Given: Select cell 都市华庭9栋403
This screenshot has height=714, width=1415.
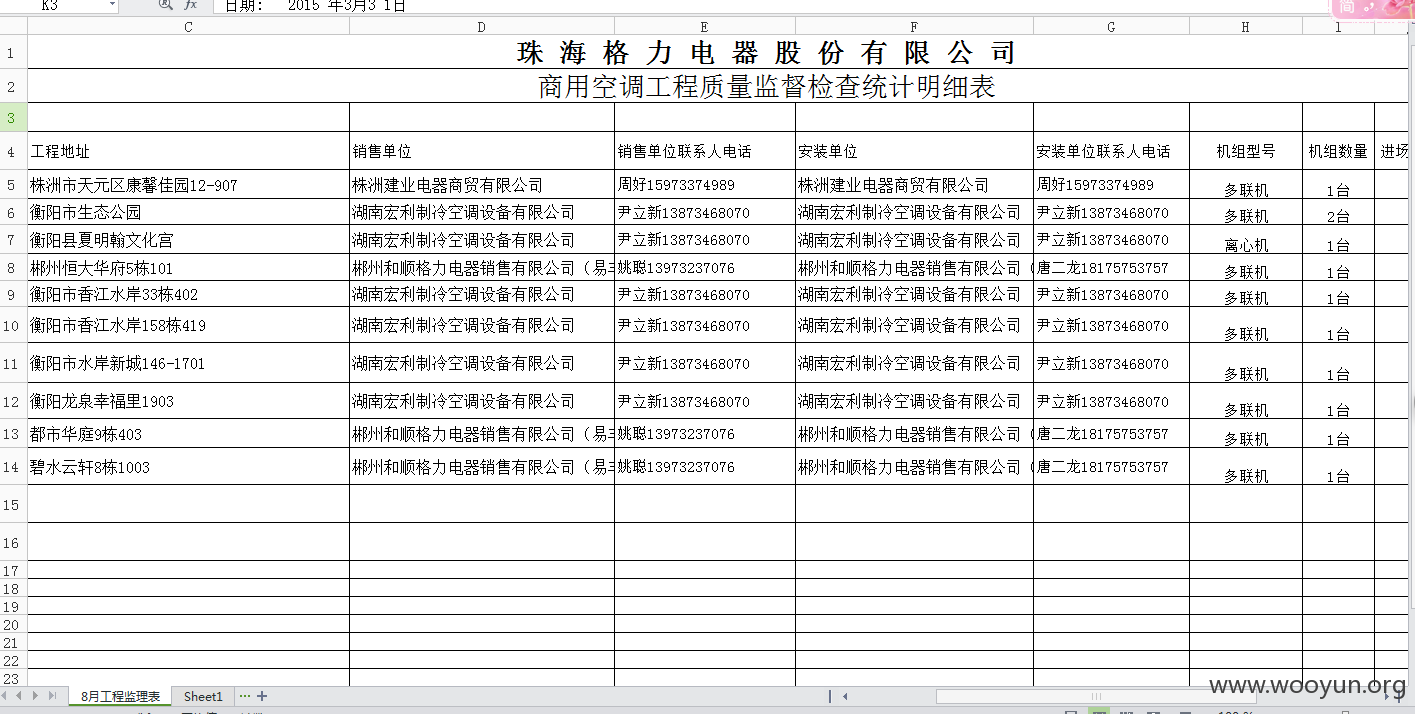Looking at the screenshot, I should click(x=188, y=434).
